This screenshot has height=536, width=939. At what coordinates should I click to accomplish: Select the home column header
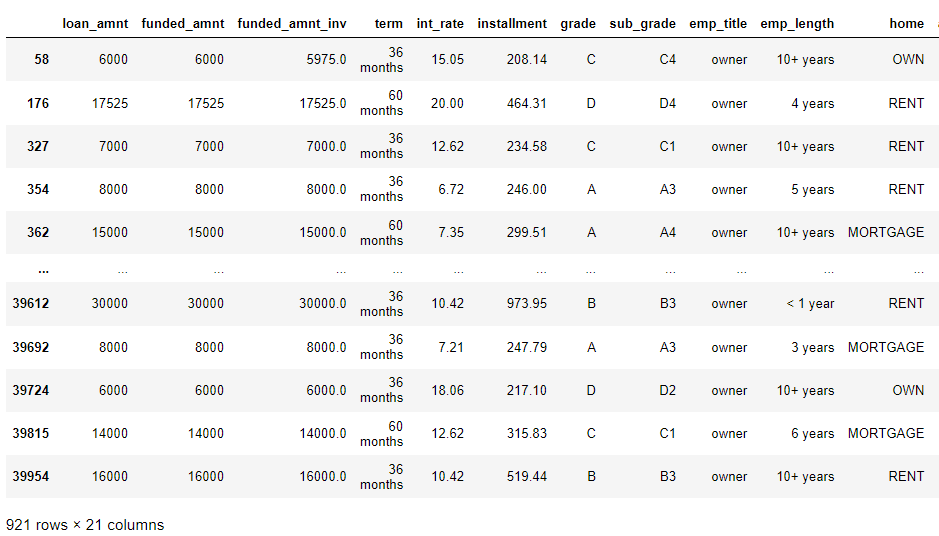tap(907, 23)
